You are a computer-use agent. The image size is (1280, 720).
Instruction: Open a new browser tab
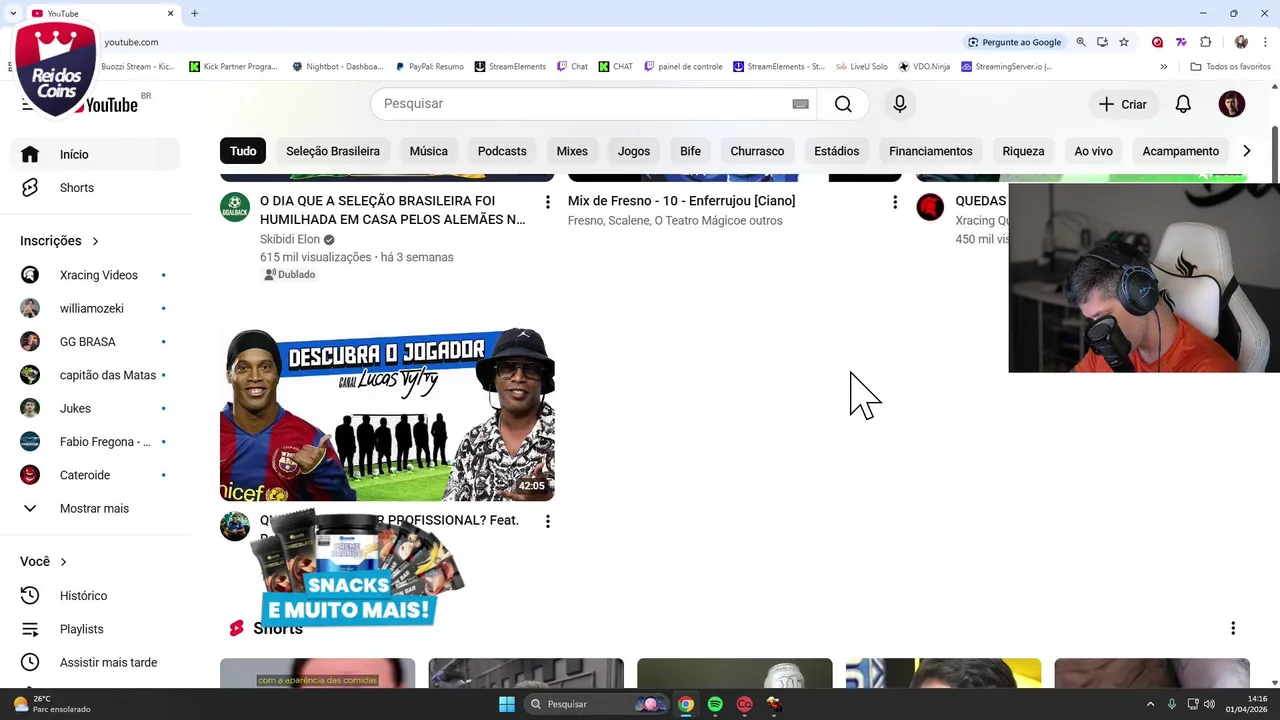(x=194, y=13)
